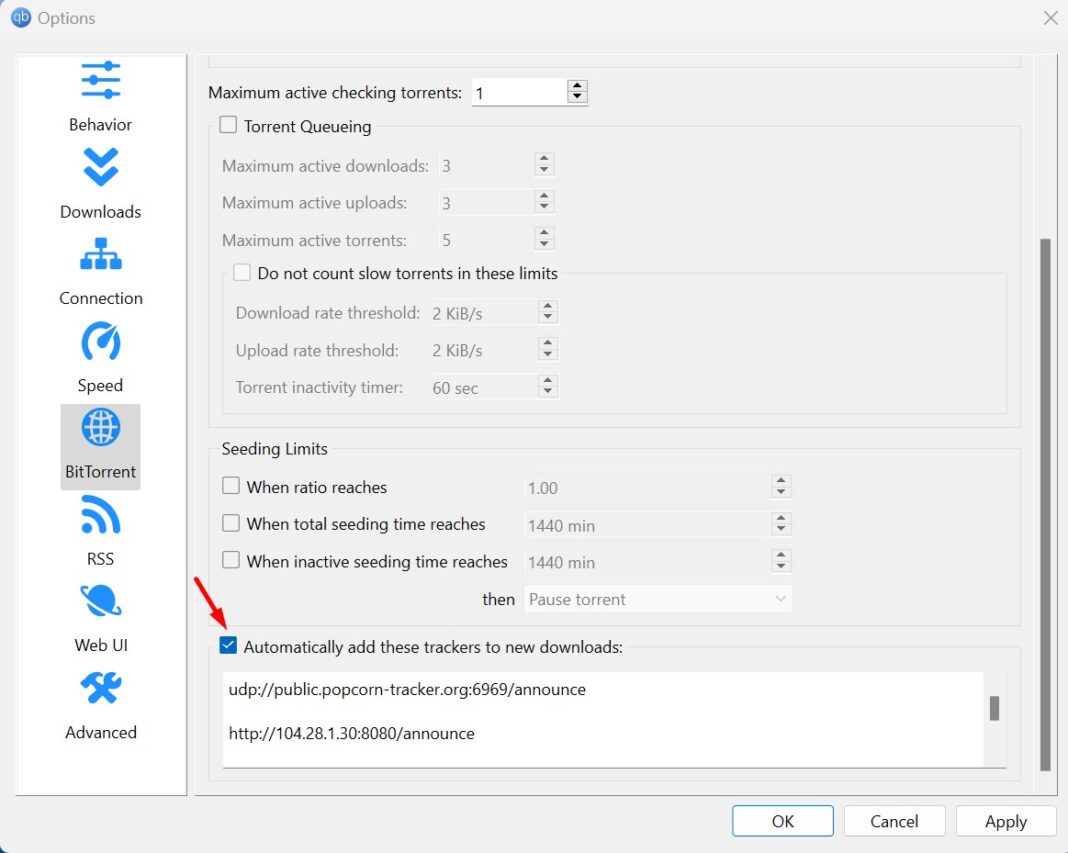Increase maximum active checking torrents with up arrow
This screenshot has height=853, width=1068.
click(x=577, y=85)
